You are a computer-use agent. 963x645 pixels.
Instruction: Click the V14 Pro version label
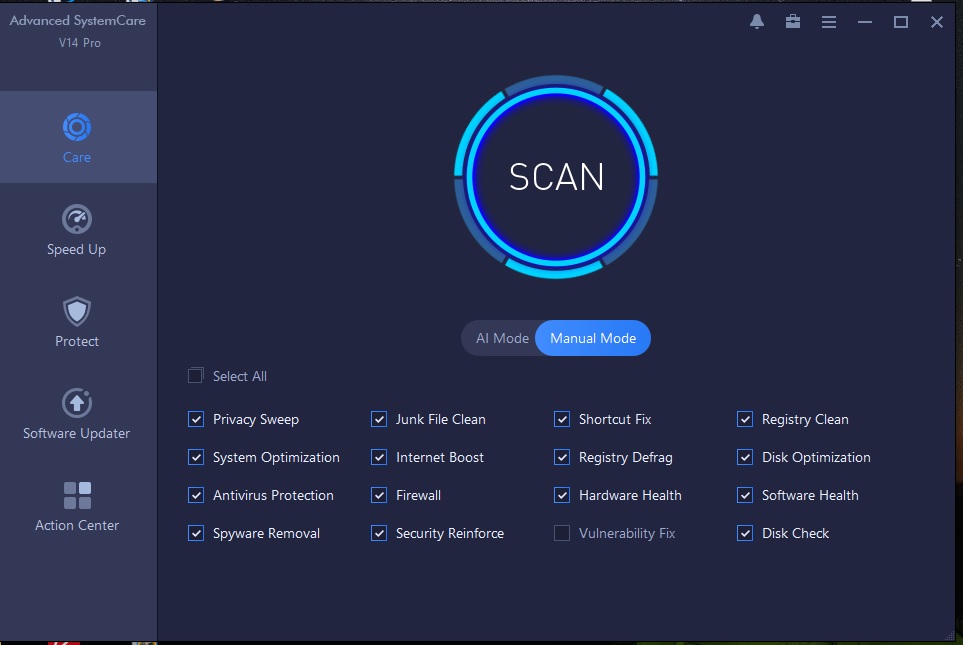pyautogui.click(x=80, y=43)
